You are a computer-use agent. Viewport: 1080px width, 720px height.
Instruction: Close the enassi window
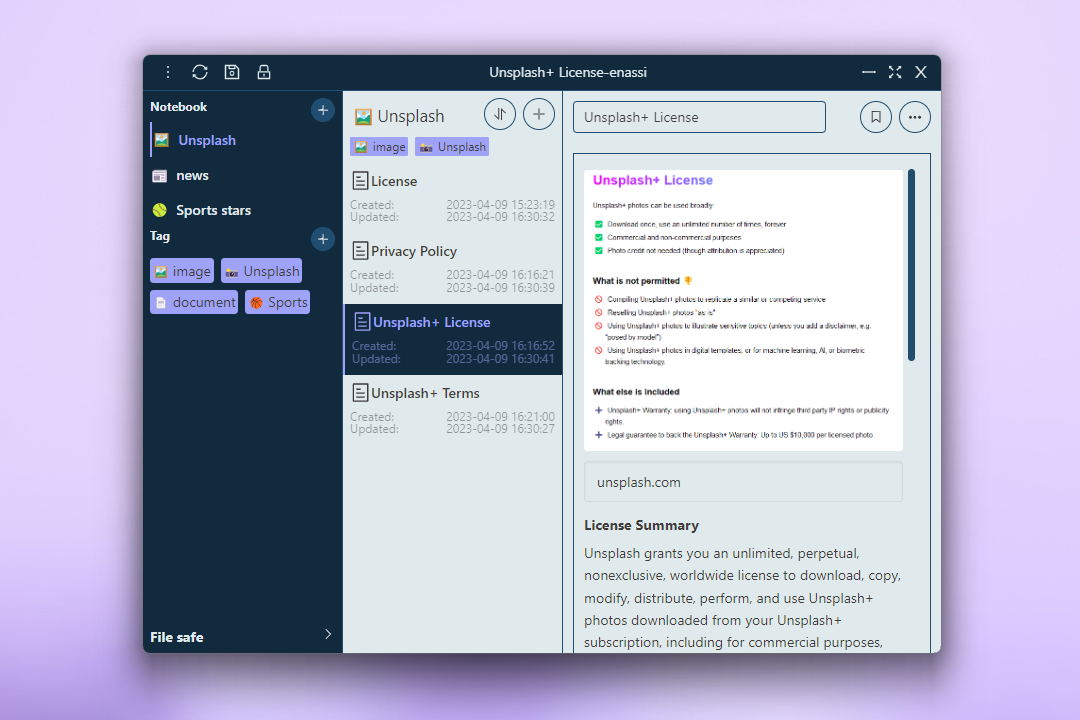pyautogui.click(x=921, y=72)
